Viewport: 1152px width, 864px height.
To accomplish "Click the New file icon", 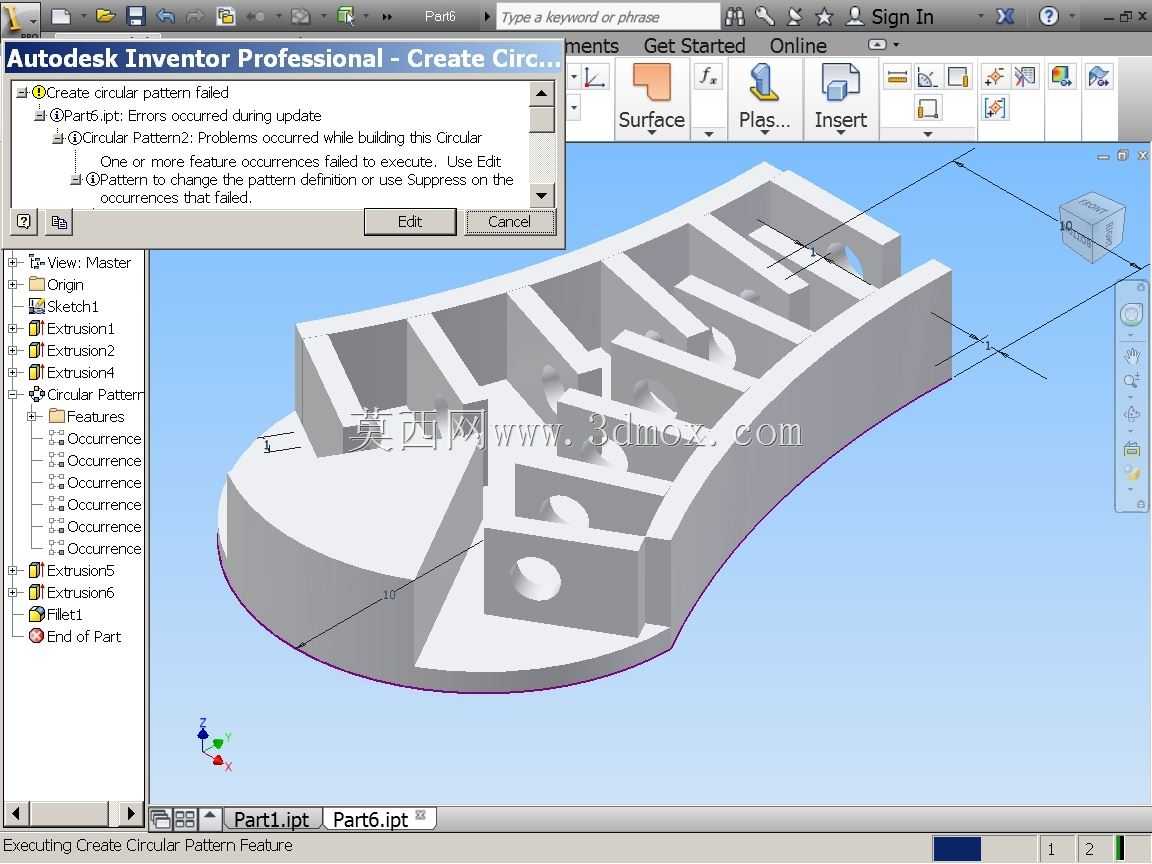I will pyautogui.click(x=62, y=15).
